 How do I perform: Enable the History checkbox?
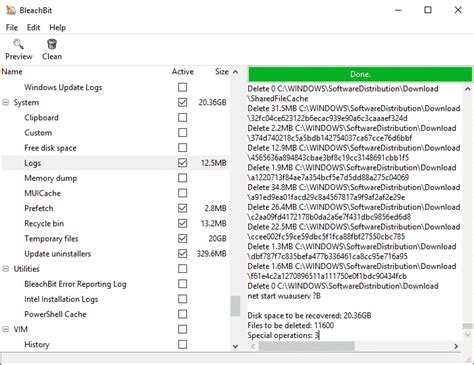pos(182,344)
